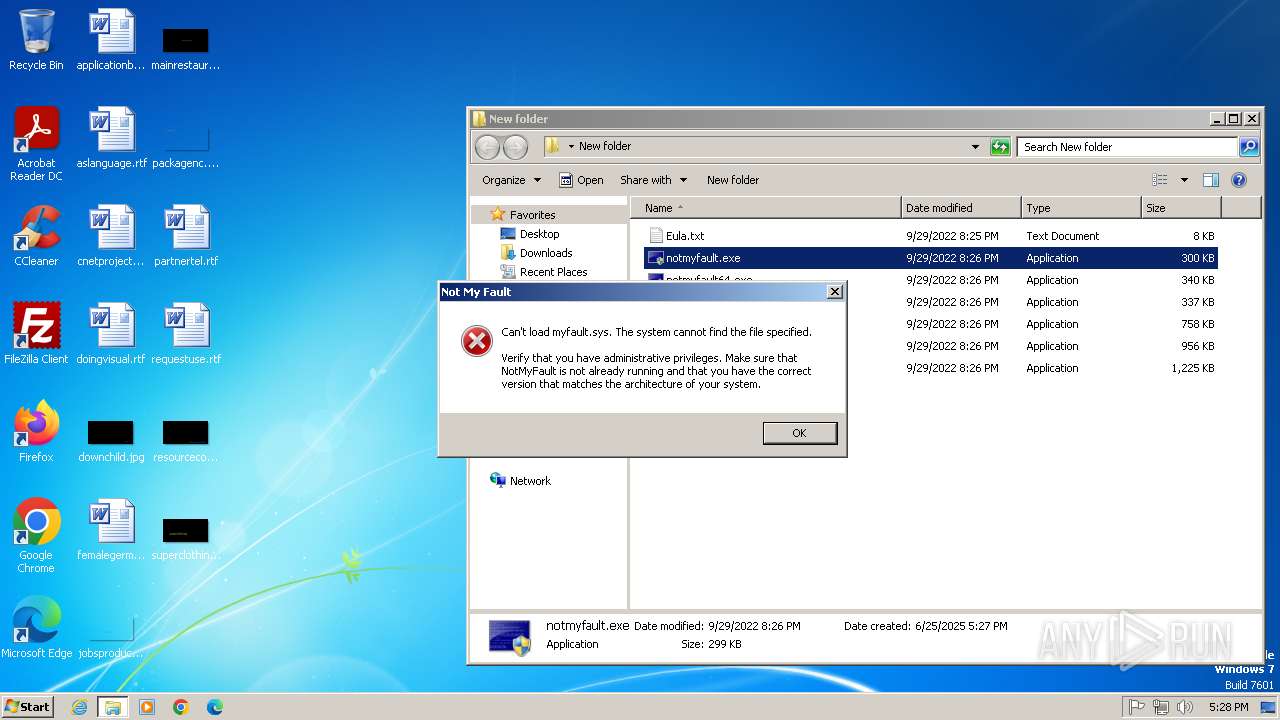Click the Back arrow in the Explorer window

pos(487,147)
